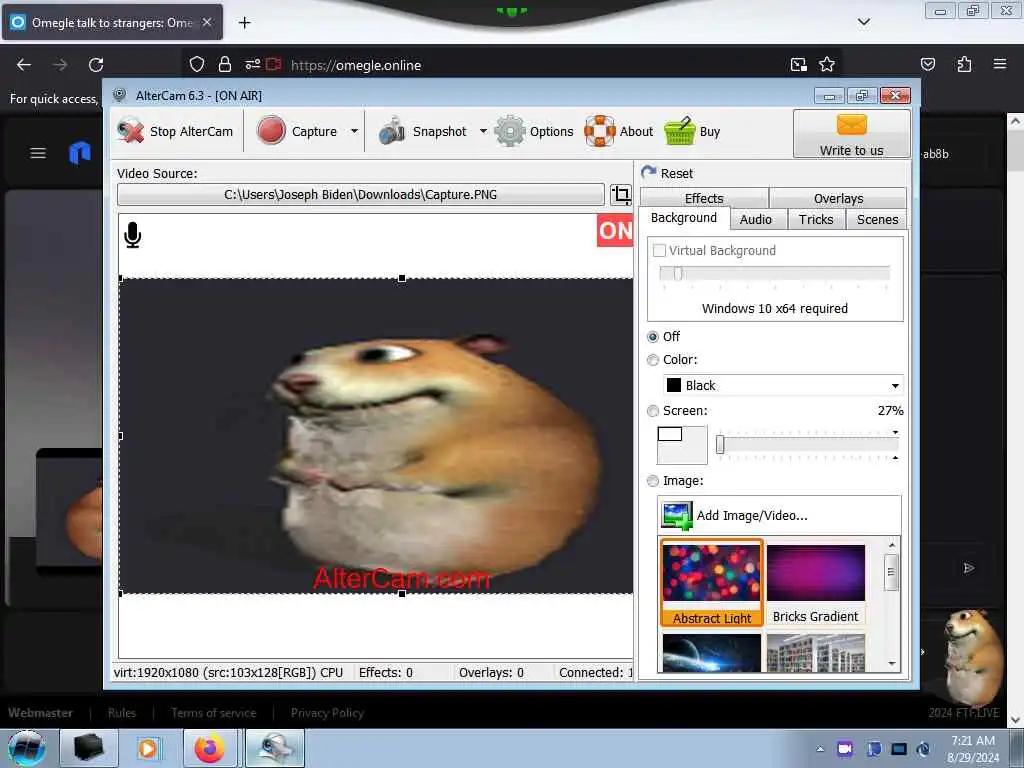This screenshot has height=768, width=1024.
Task: Open the Scenes tab
Action: point(877,219)
